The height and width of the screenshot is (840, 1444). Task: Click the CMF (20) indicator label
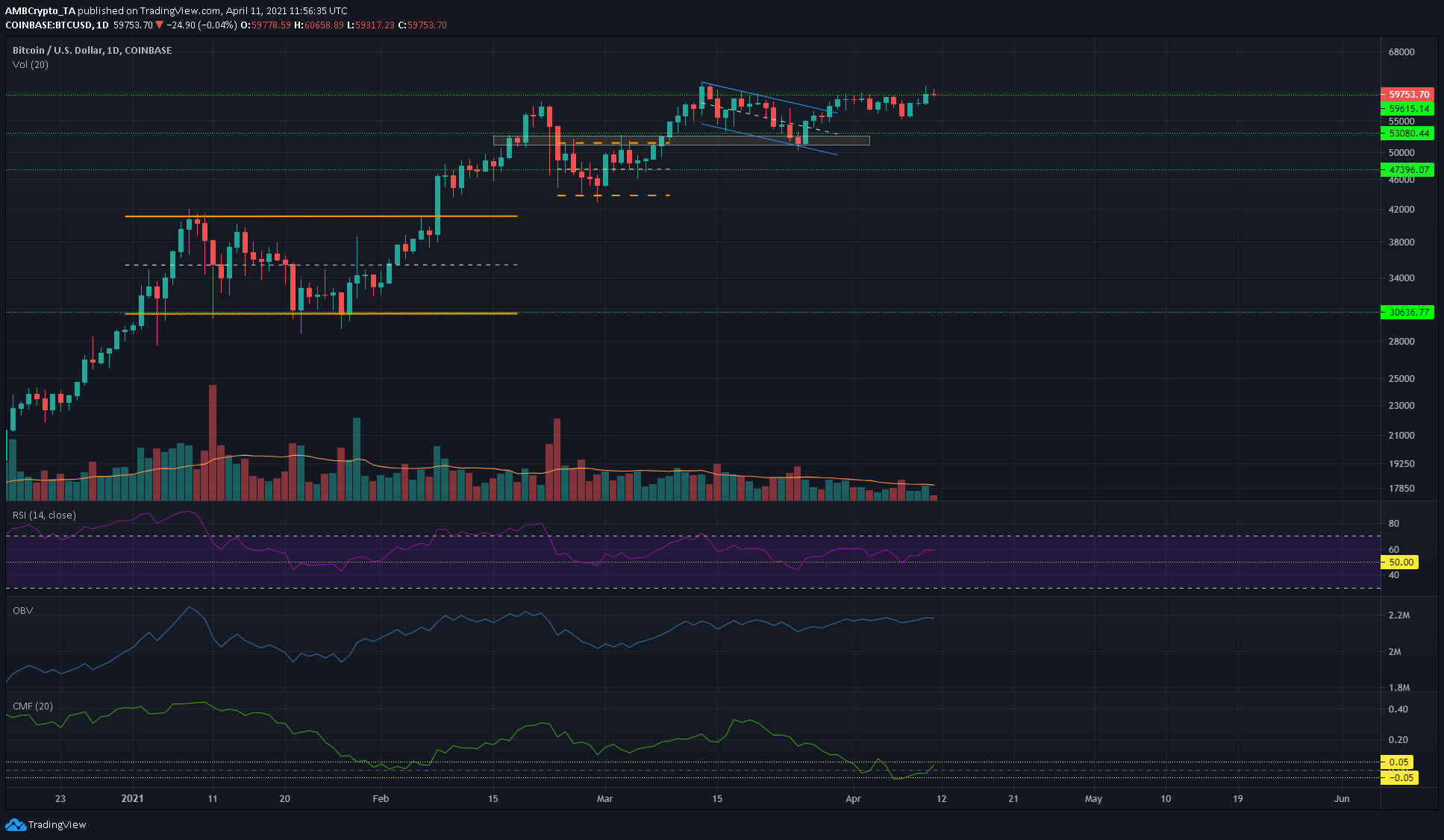coord(33,706)
